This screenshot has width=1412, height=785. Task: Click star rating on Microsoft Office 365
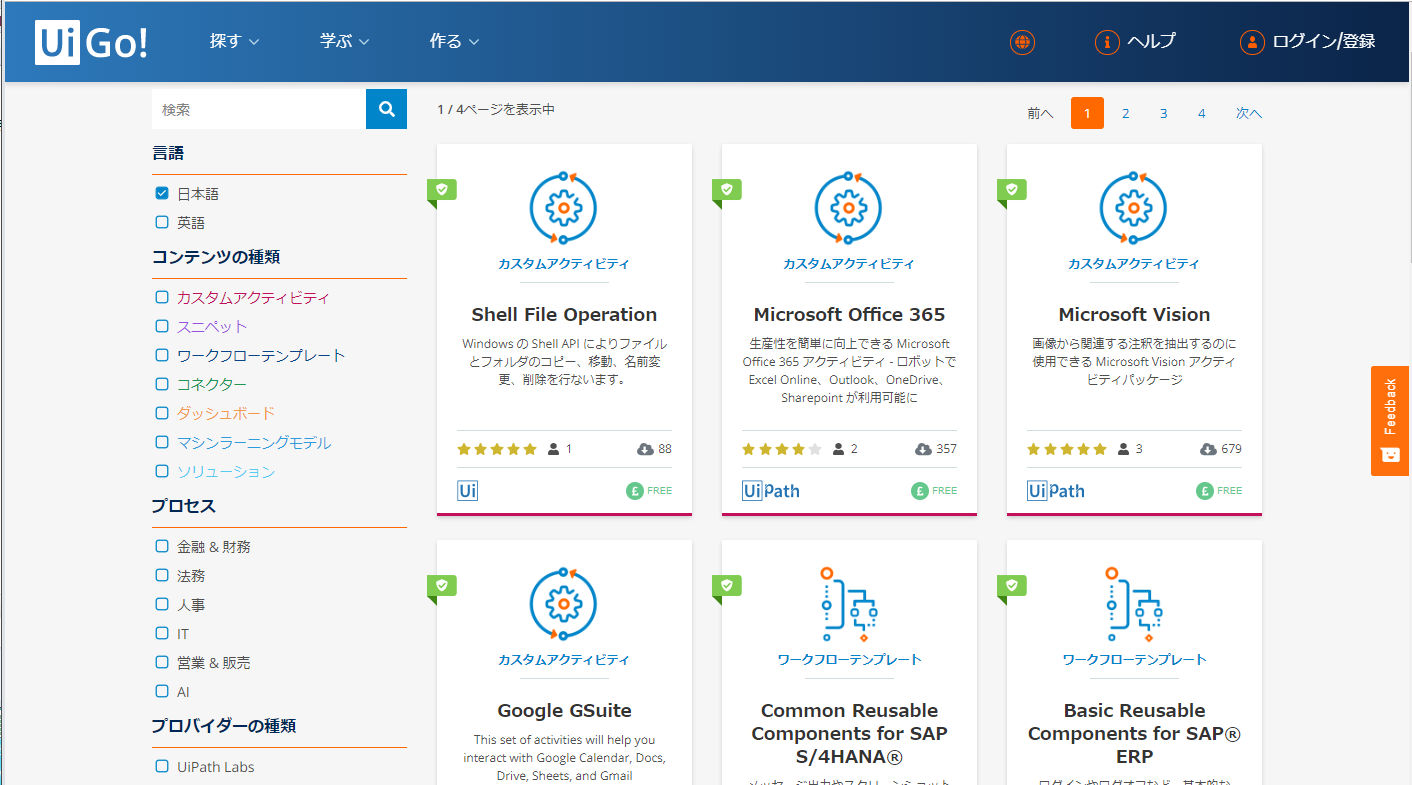pyautogui.click(x=782, y=449)
